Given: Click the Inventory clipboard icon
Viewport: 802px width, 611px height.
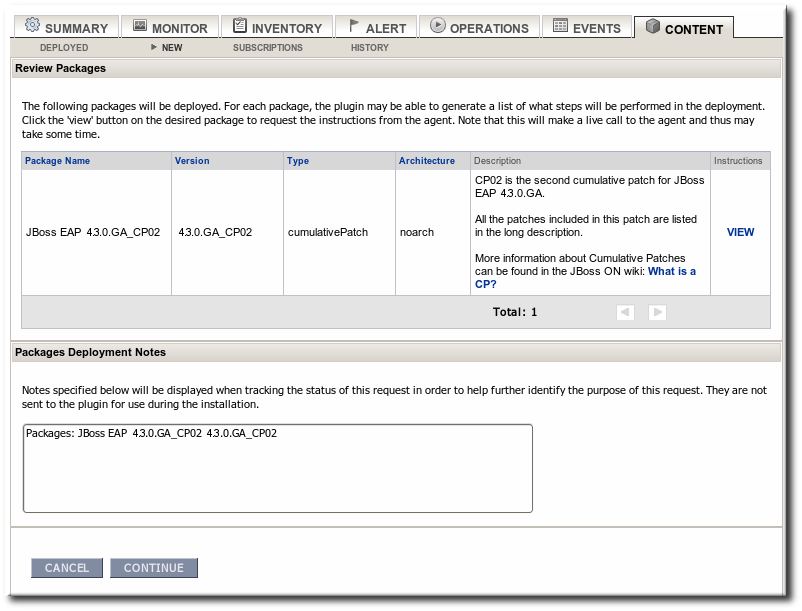Looking at the screenshot, I should coord(240,26).
